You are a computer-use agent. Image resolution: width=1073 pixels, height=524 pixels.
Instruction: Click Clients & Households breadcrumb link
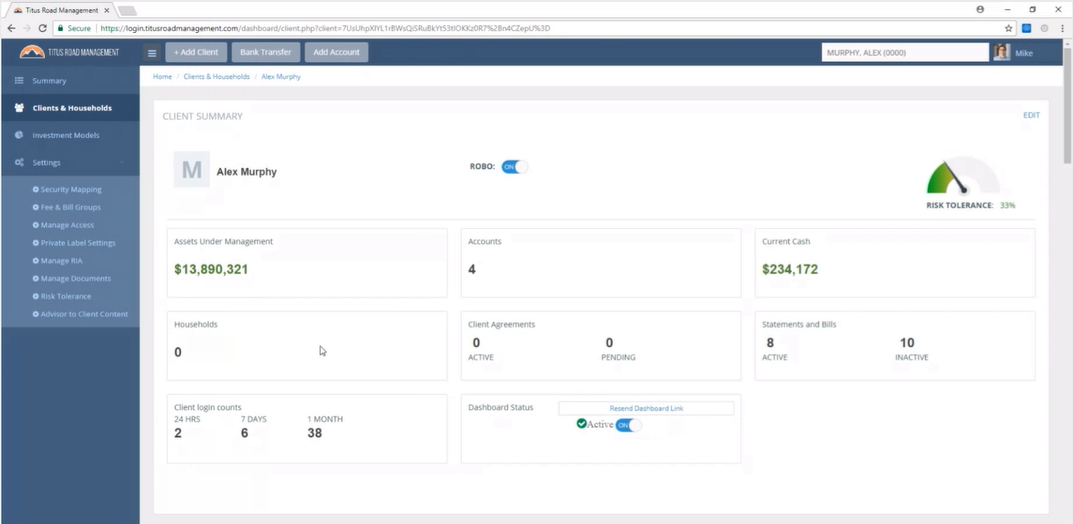tap(216, 77)
